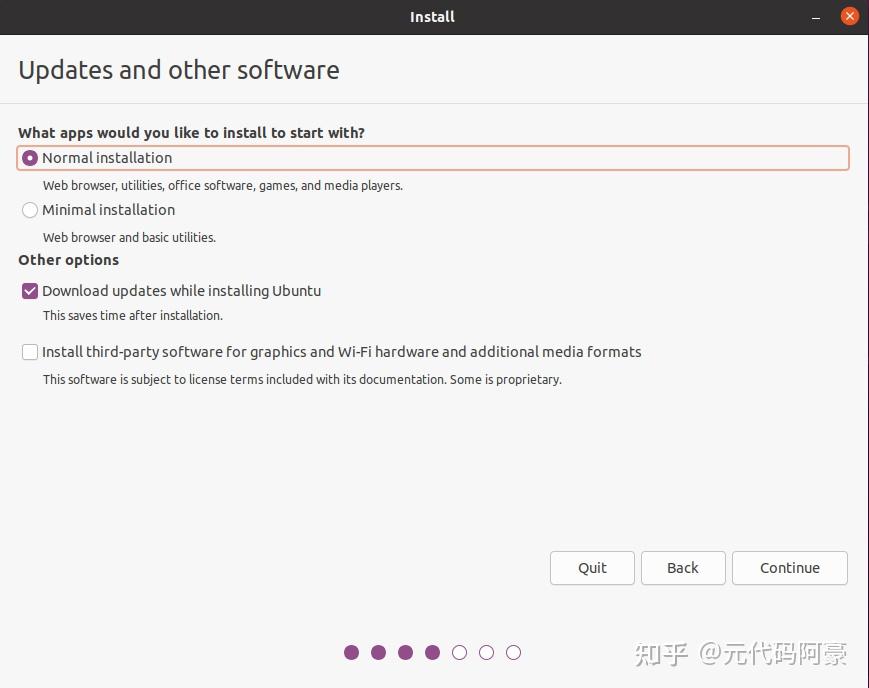Click the fifth unfilled progress dot
The height and width of the screenshot is (688, 869).
click(459, 652)
